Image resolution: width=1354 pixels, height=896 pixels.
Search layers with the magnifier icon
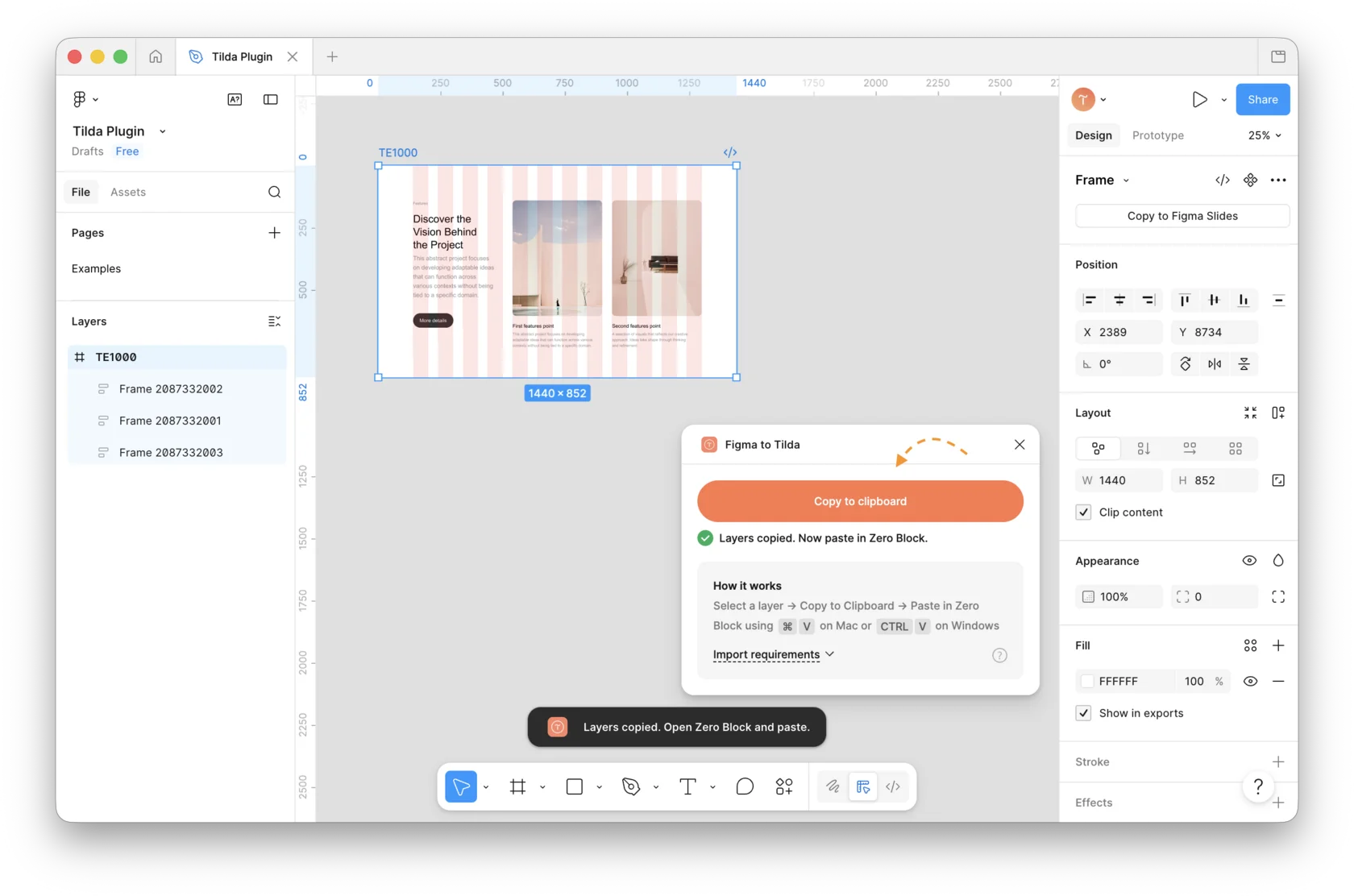pos(274,192)
